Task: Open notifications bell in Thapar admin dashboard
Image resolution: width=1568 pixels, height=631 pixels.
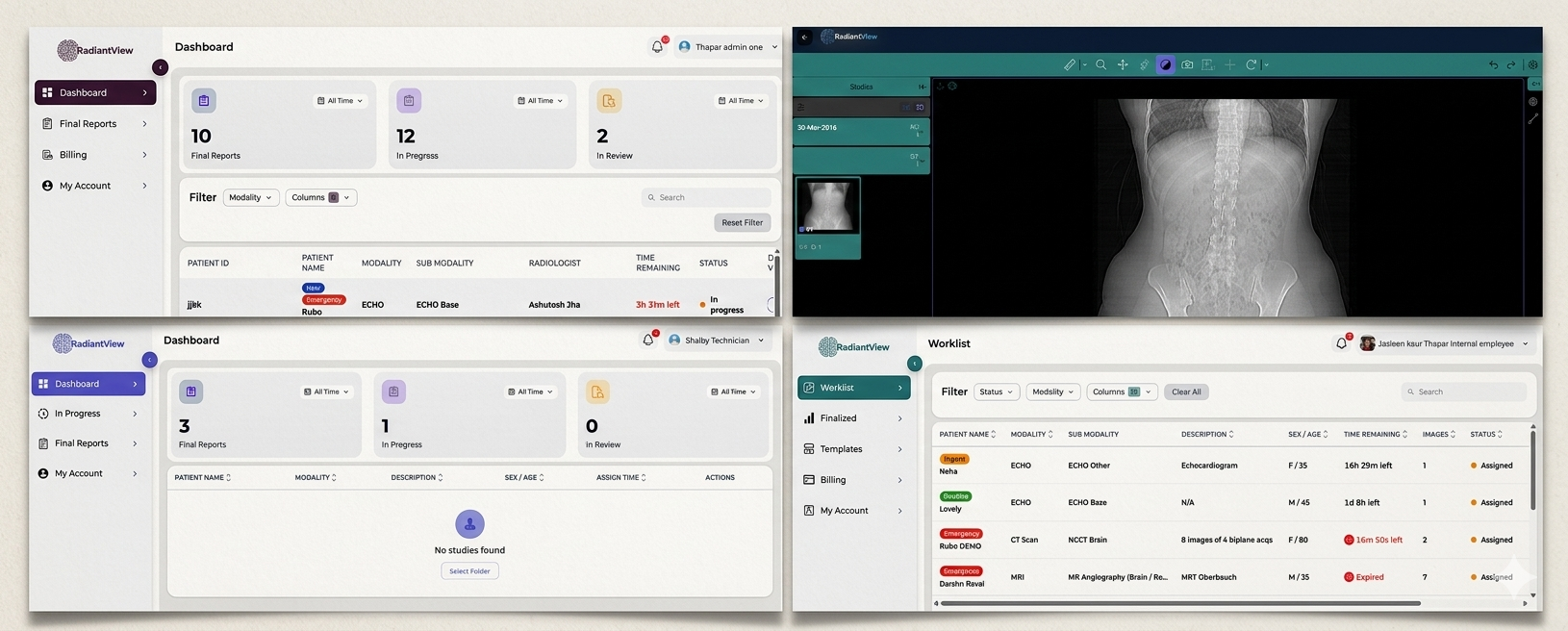Action: coord(657,46)
